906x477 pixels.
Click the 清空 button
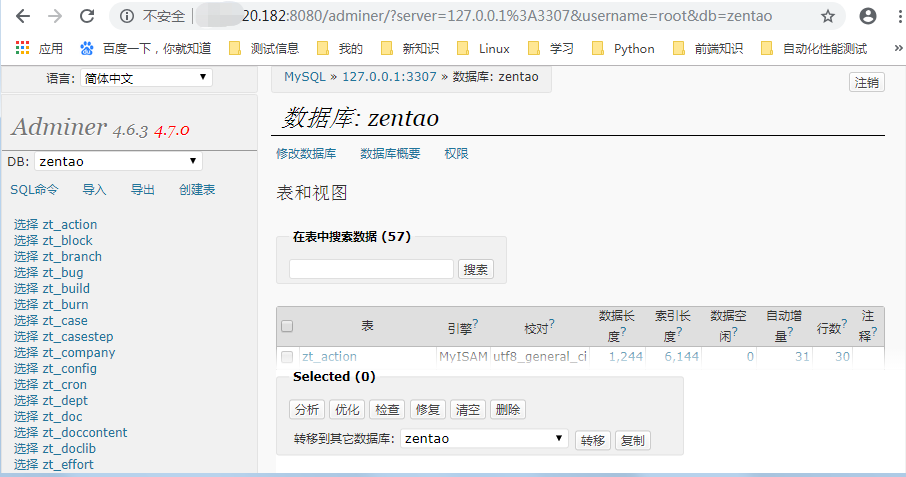tap(467, 409)
